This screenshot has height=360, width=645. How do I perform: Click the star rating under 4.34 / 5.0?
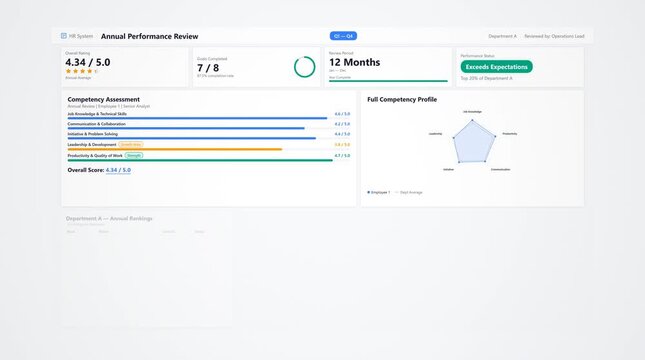coord(82,71)
